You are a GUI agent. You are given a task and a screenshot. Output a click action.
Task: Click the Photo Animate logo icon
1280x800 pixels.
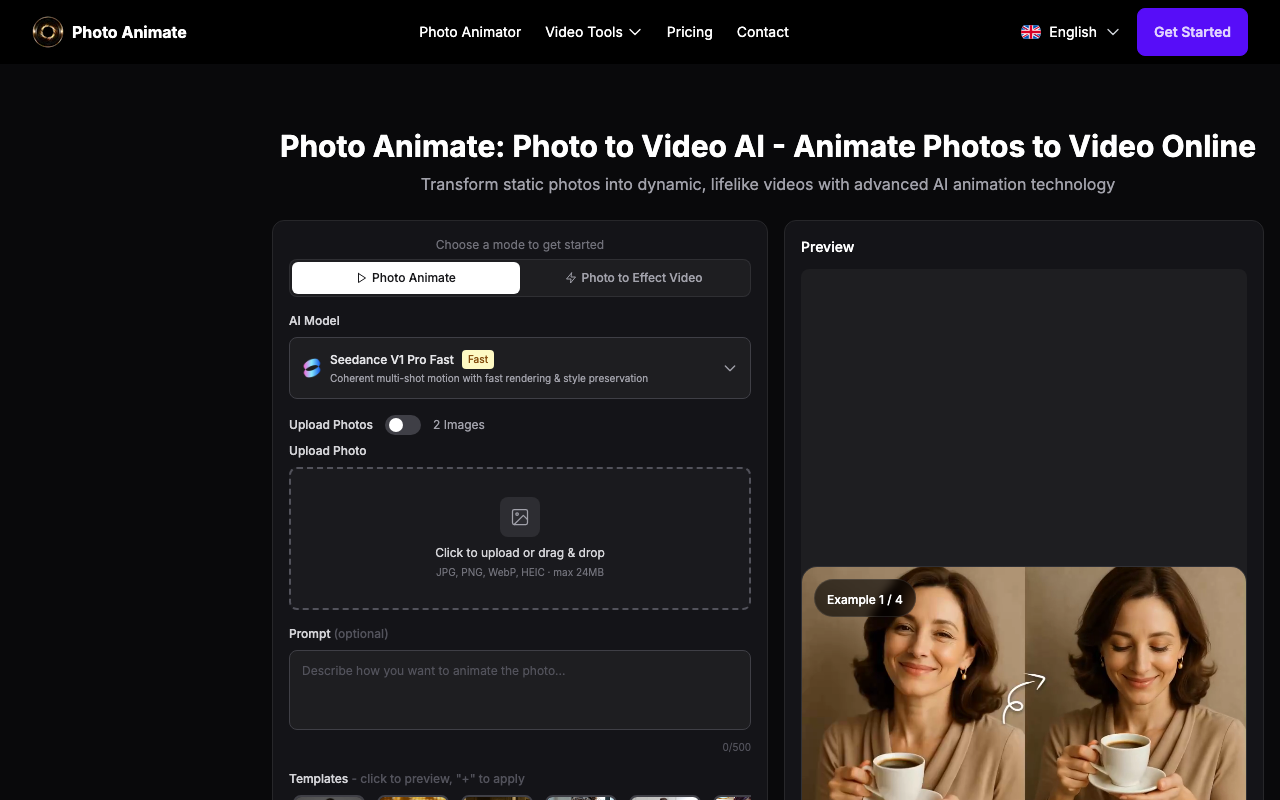[48, 32]
